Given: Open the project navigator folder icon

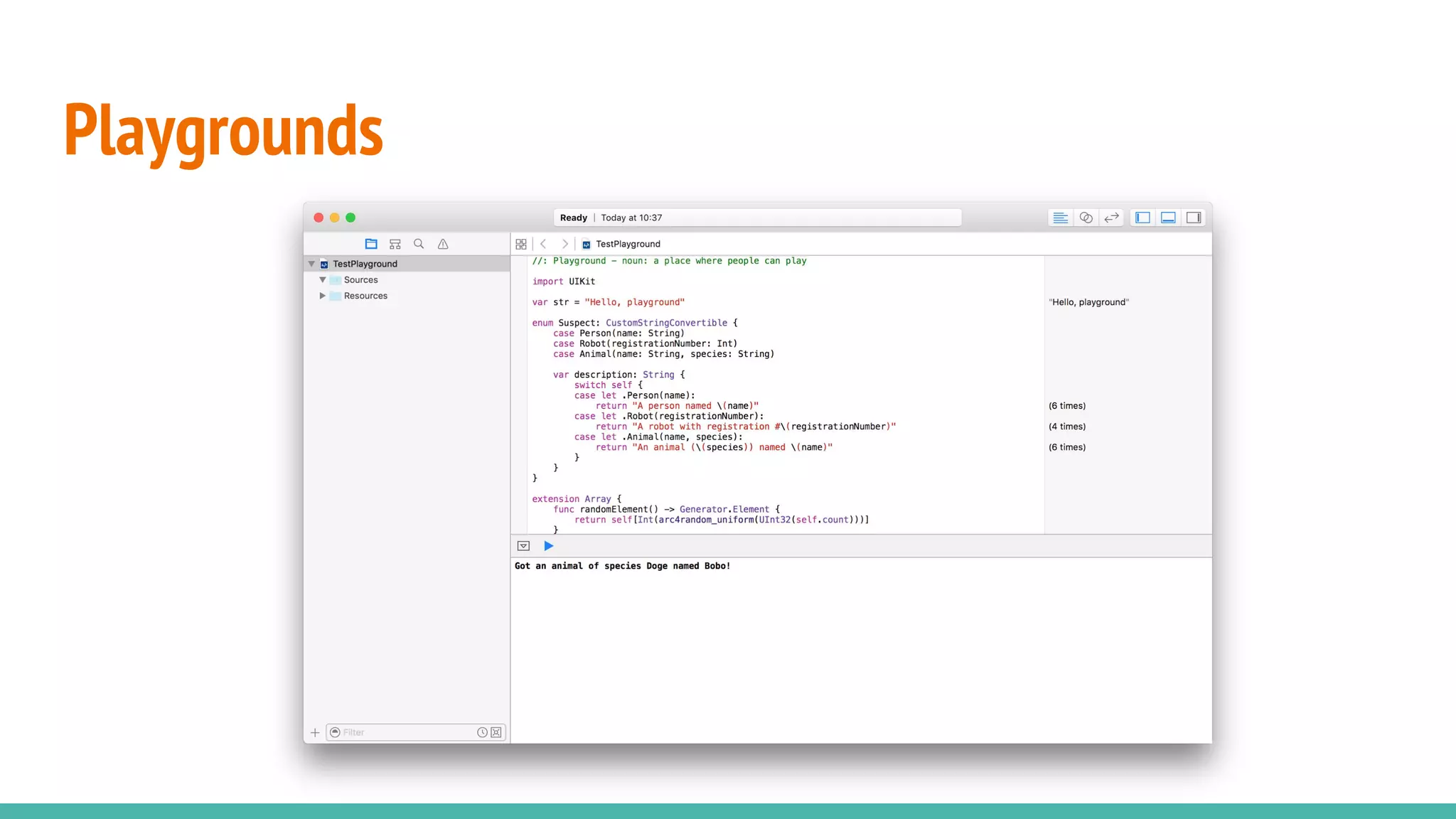Looking at the screenshot, I should tap(371, 244).
